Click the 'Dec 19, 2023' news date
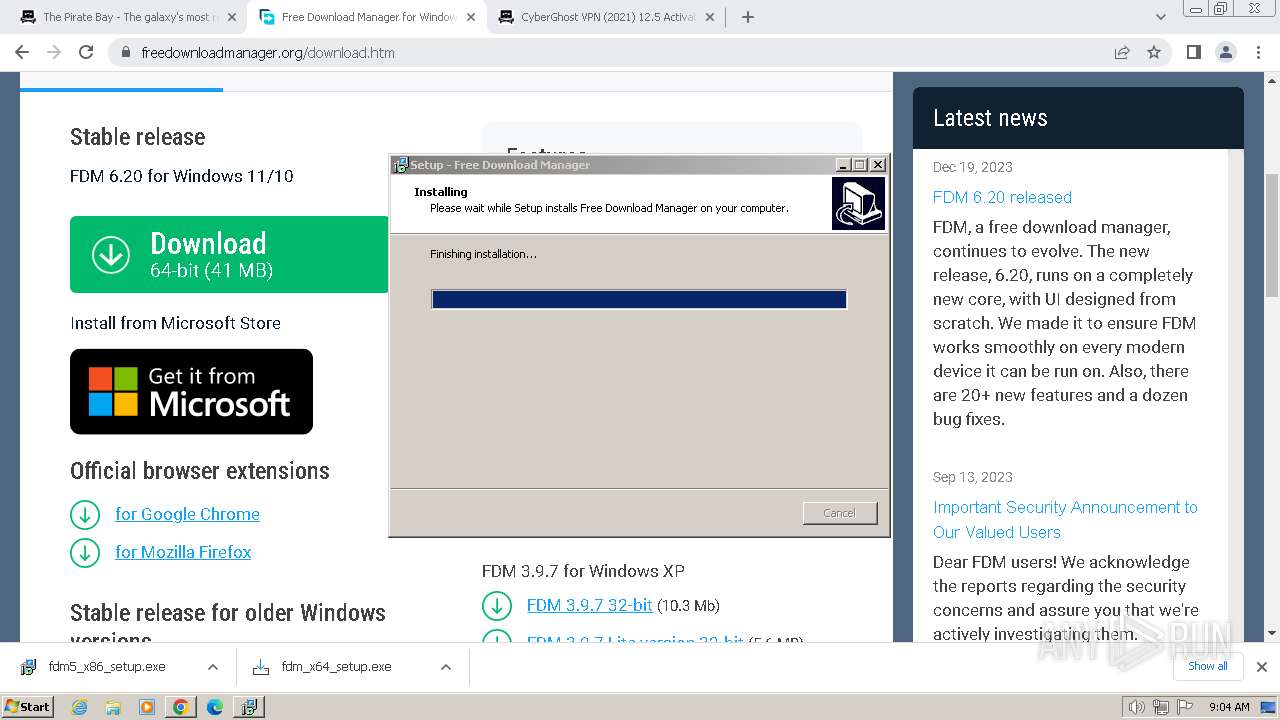 pyautogui.click(x=973, y=167)
